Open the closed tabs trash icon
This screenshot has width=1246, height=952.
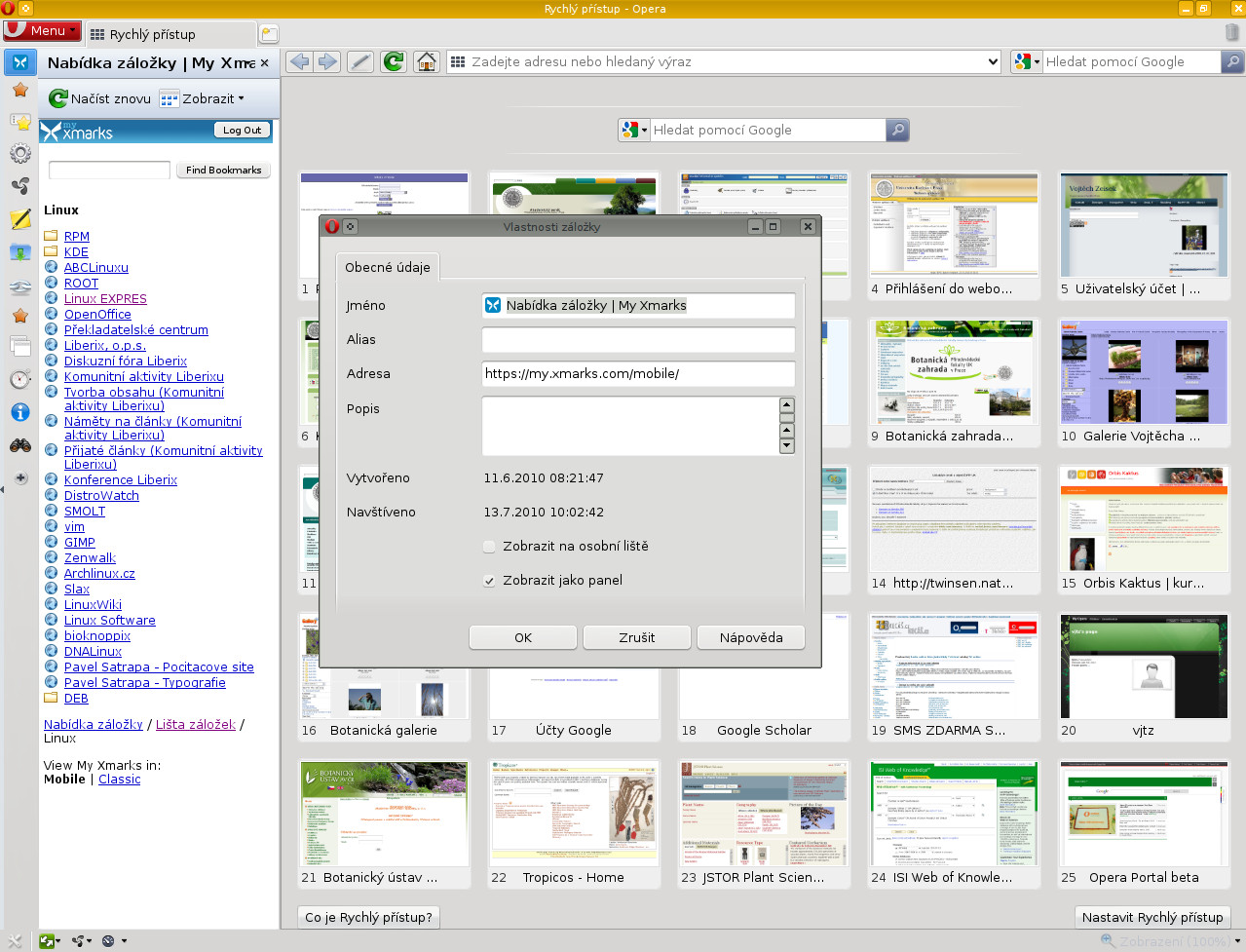coord(1232,32)
